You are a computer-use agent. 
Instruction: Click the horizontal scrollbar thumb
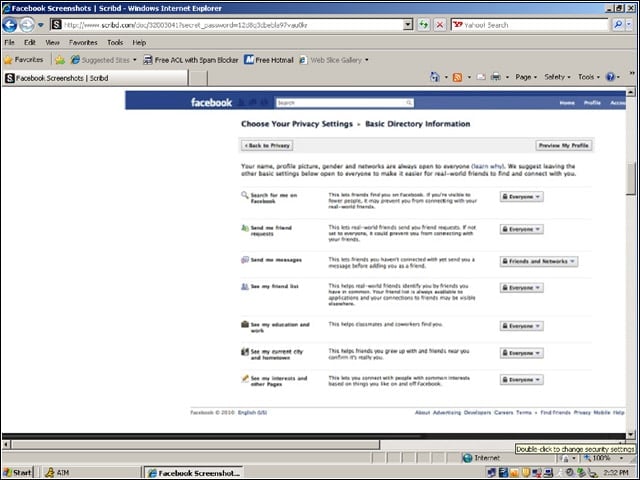[x=195, y=444]
